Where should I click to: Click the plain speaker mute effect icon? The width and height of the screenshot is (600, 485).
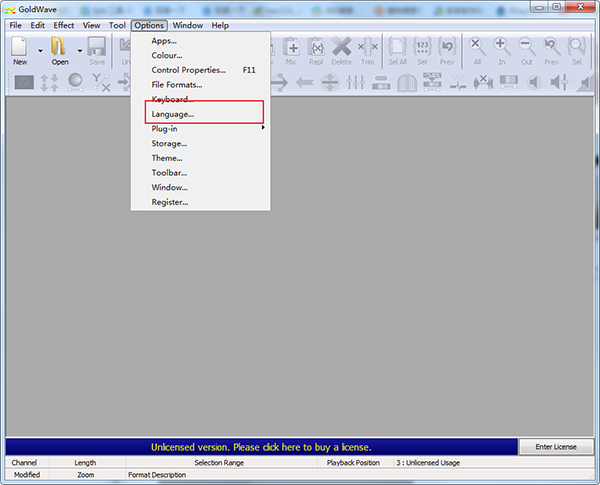[534, 82]
